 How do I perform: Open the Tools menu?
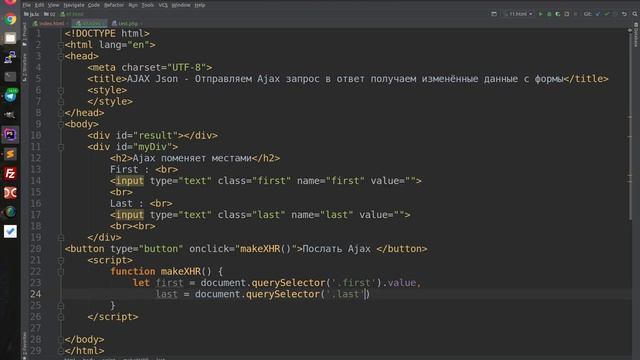[148, 5]
